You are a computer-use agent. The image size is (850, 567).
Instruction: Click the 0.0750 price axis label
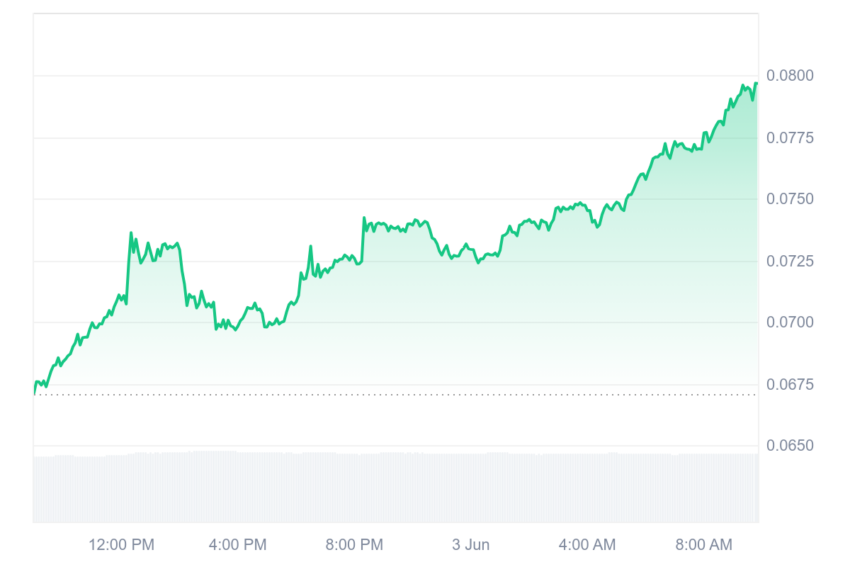pos(790,199)
